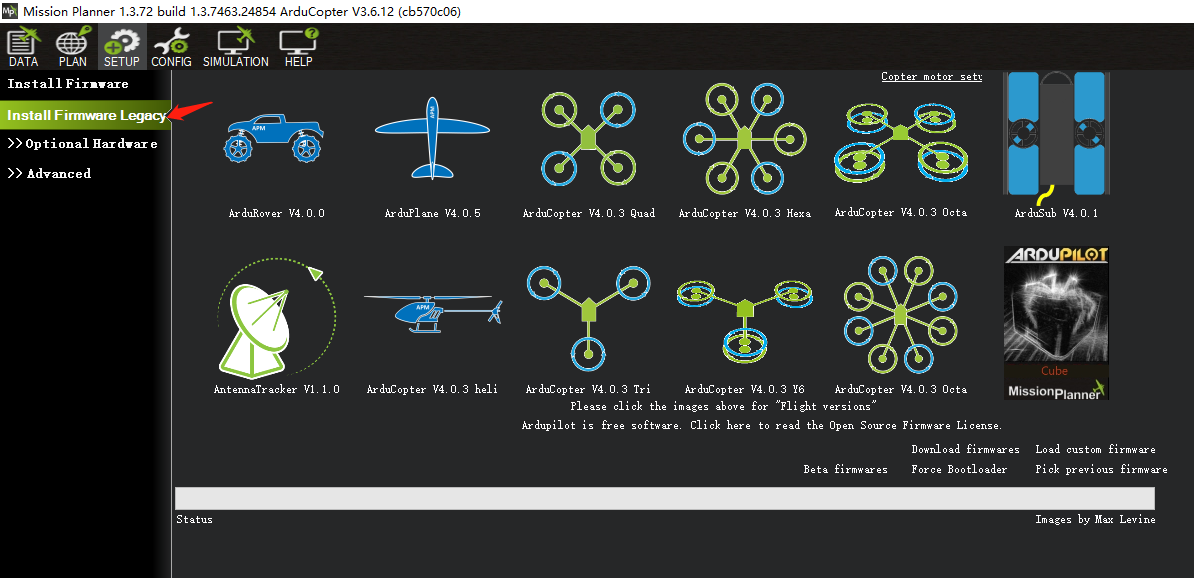Viewport: 1194px width, 578px height.
Task: Select the ArduCopter Y6 frame icon
Action: click(x=744, y=321)
